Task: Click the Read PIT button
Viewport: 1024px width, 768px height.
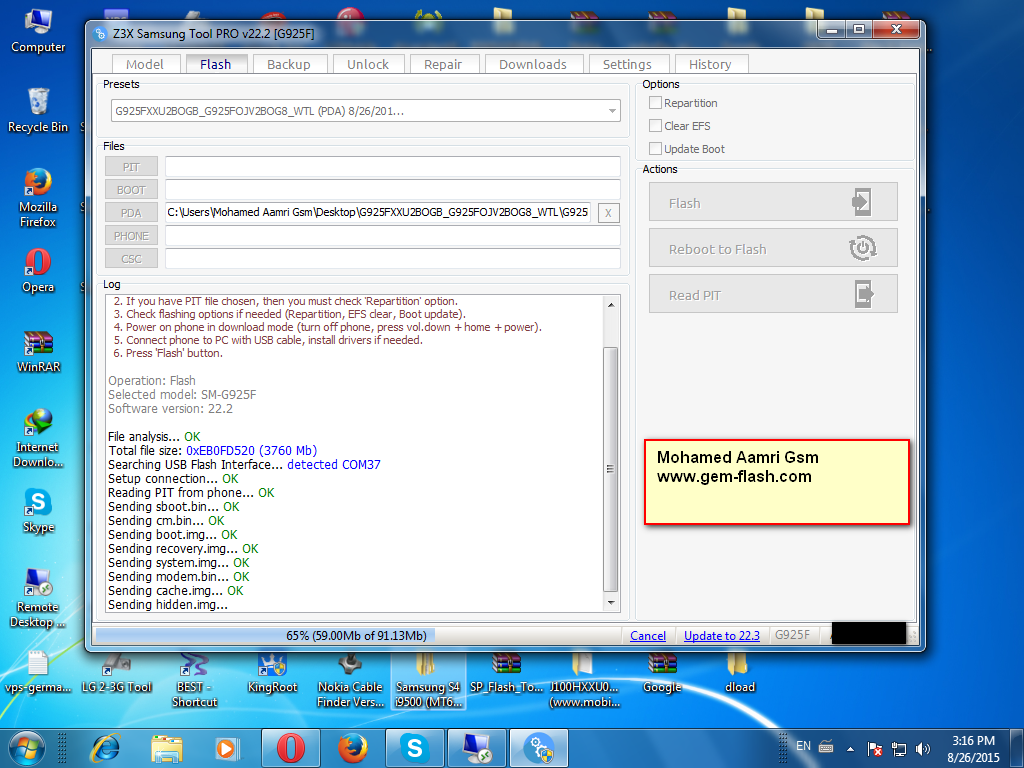Action: click(773, 294)
